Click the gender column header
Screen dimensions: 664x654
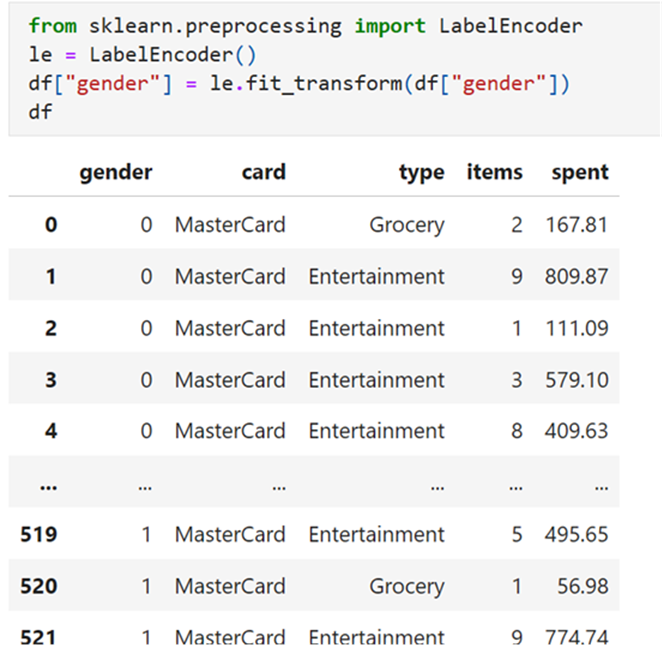[x=116, y=173]
